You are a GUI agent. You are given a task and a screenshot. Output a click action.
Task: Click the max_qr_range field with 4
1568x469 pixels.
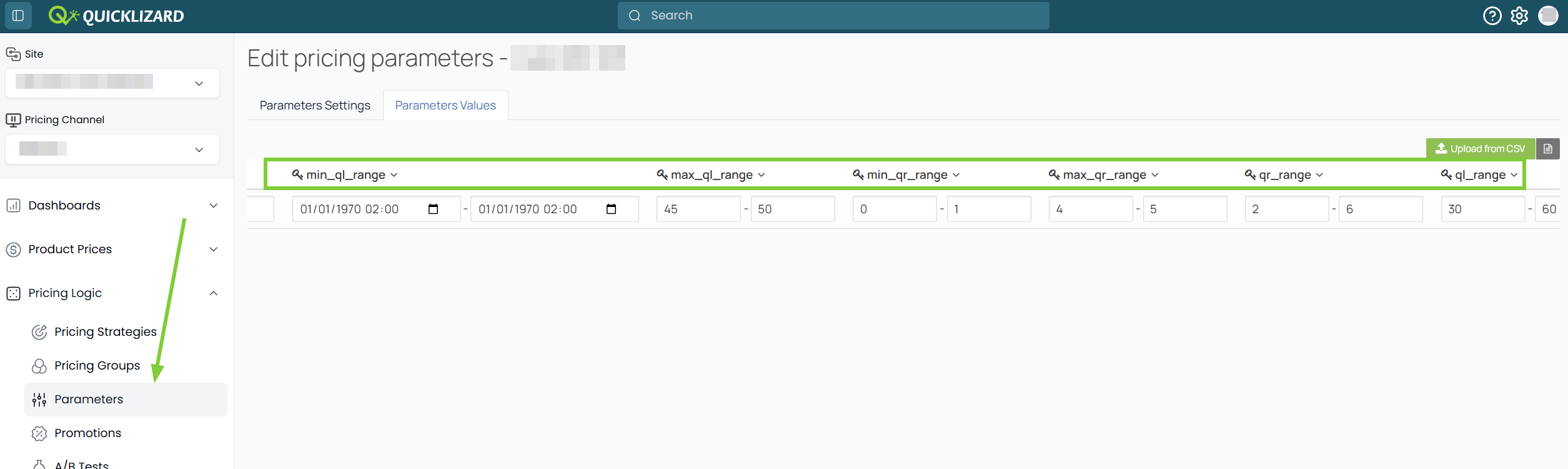(1091, 209)
